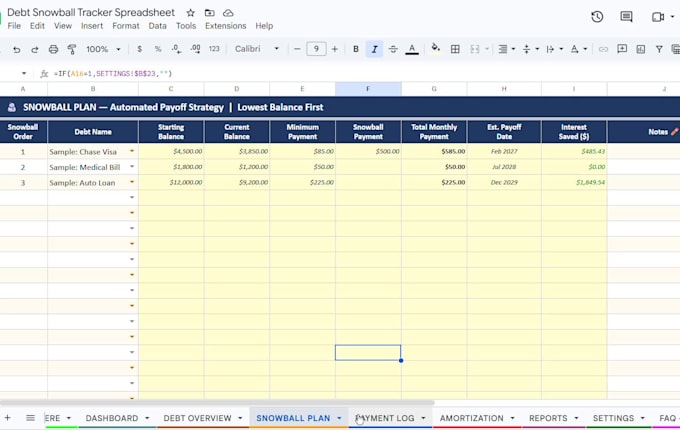Switch to the AMORTIZATION tab
The width and height of the screenshot is (680, 431).
471,418
